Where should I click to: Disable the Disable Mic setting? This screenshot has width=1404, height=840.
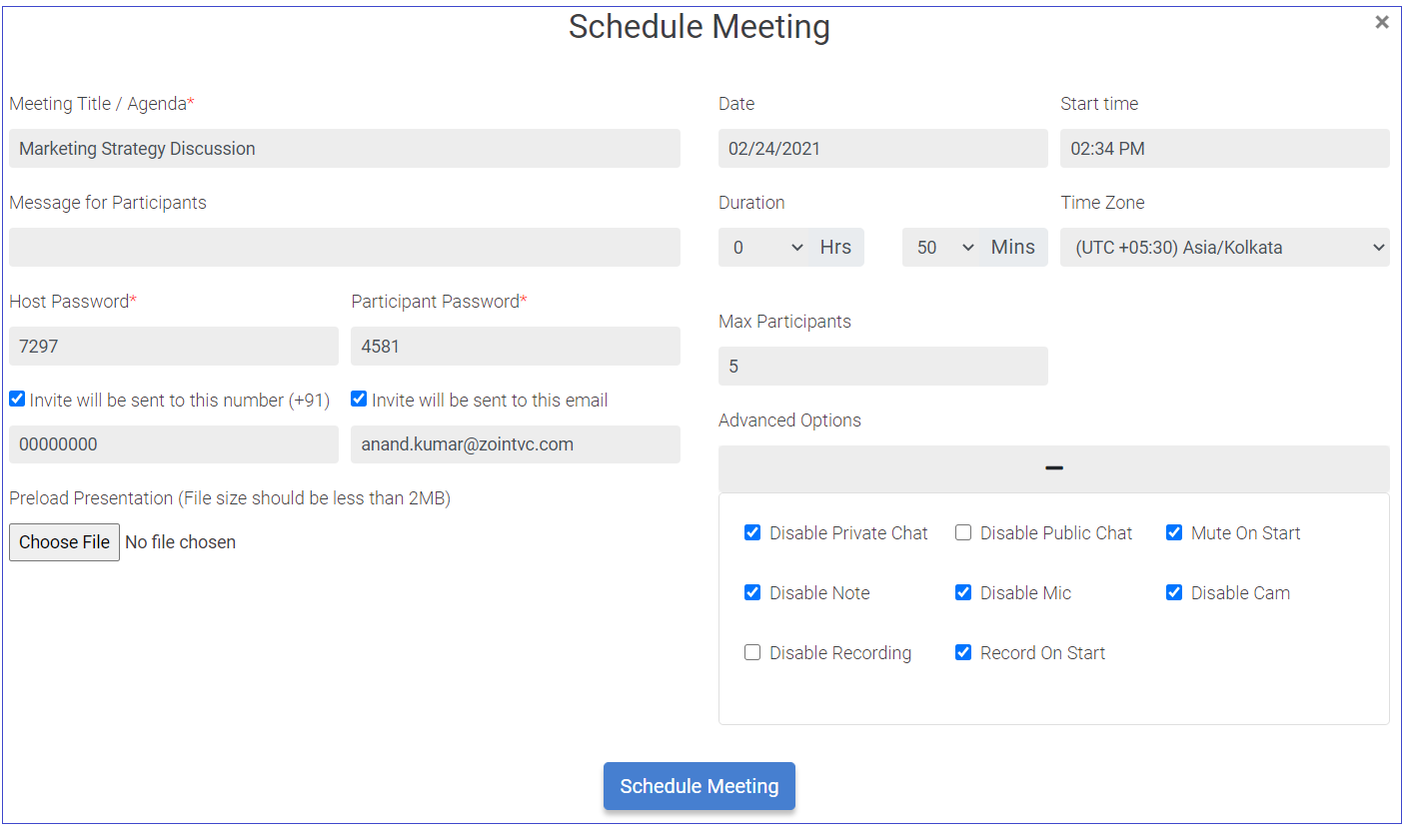coord(962,592)
